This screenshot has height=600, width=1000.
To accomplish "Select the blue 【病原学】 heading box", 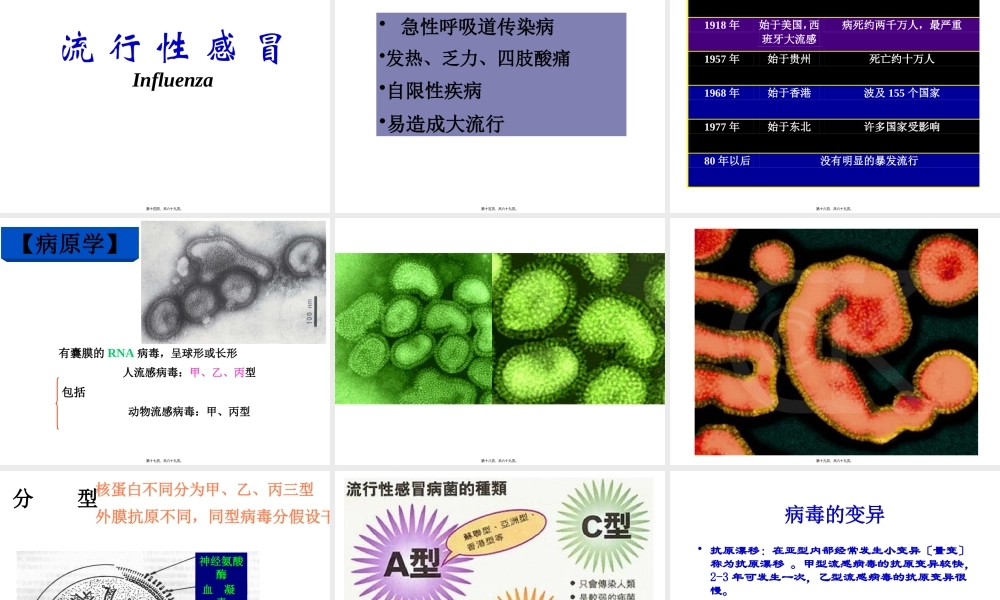I will 69,242.
